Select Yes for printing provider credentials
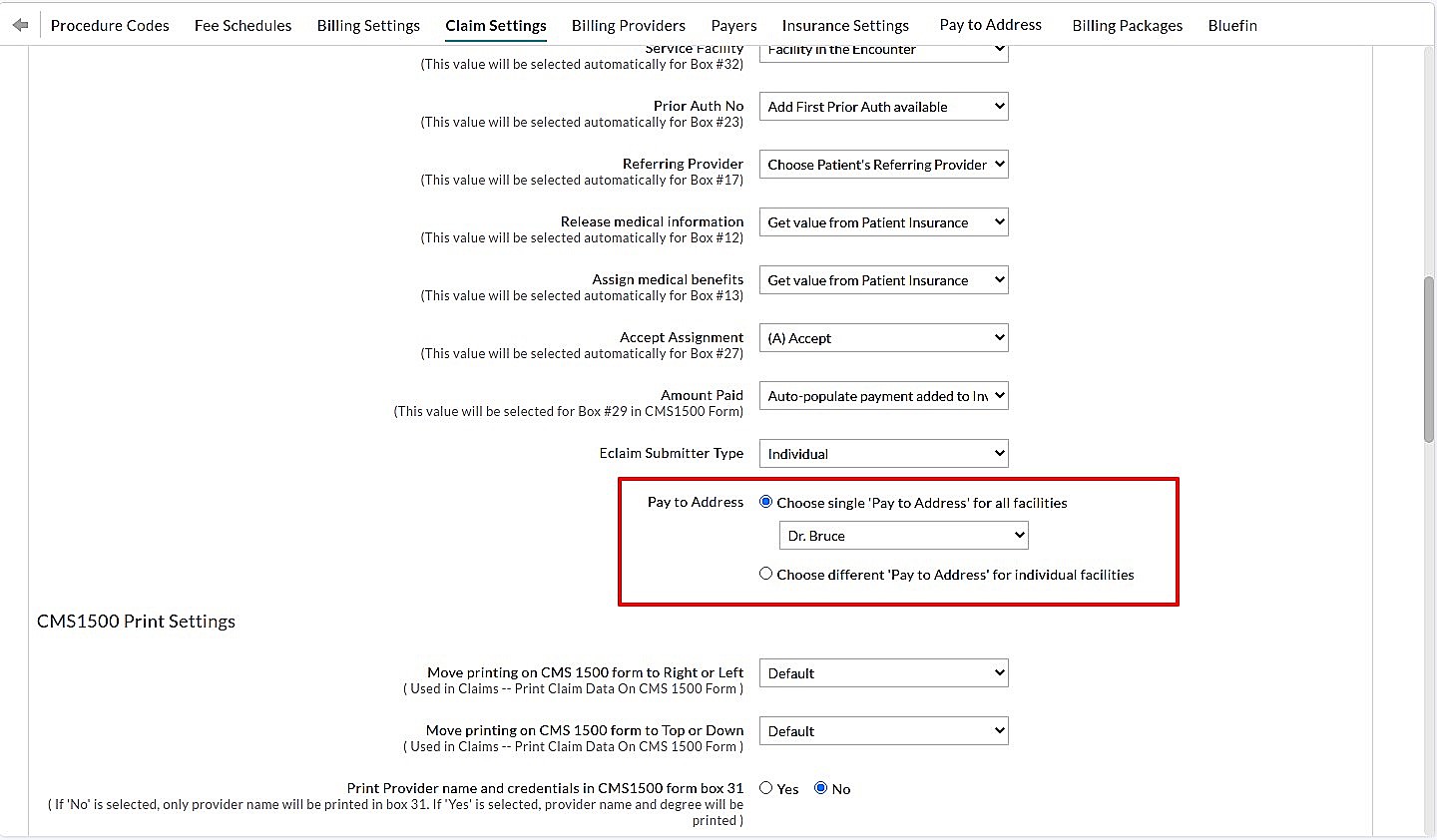The height and width of the screenshot is (840, 1437). pyautogui.click(x=765, y=787)
